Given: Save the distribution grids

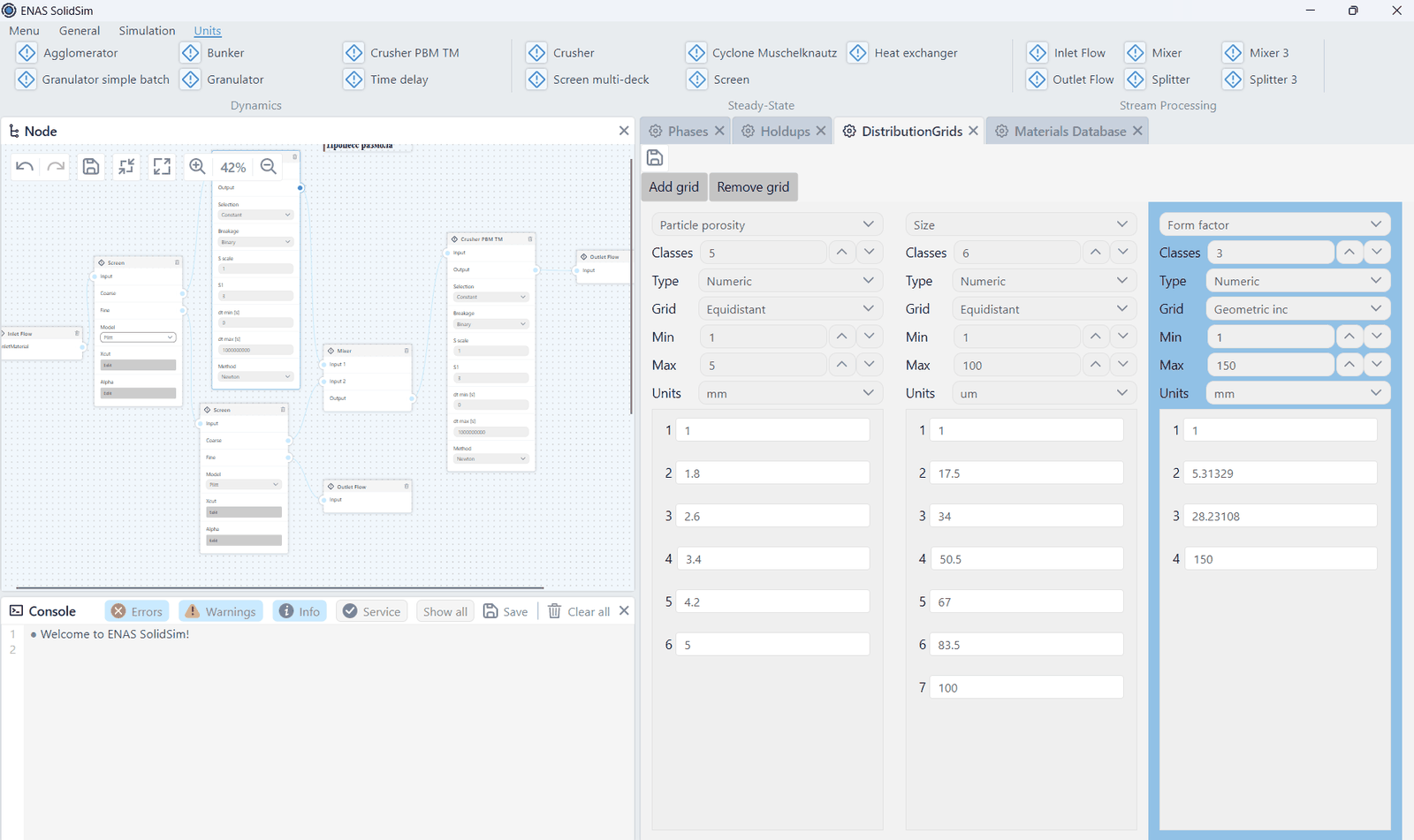Looking at the screenshot, I should pyautogui.click(x=655, y=158).
